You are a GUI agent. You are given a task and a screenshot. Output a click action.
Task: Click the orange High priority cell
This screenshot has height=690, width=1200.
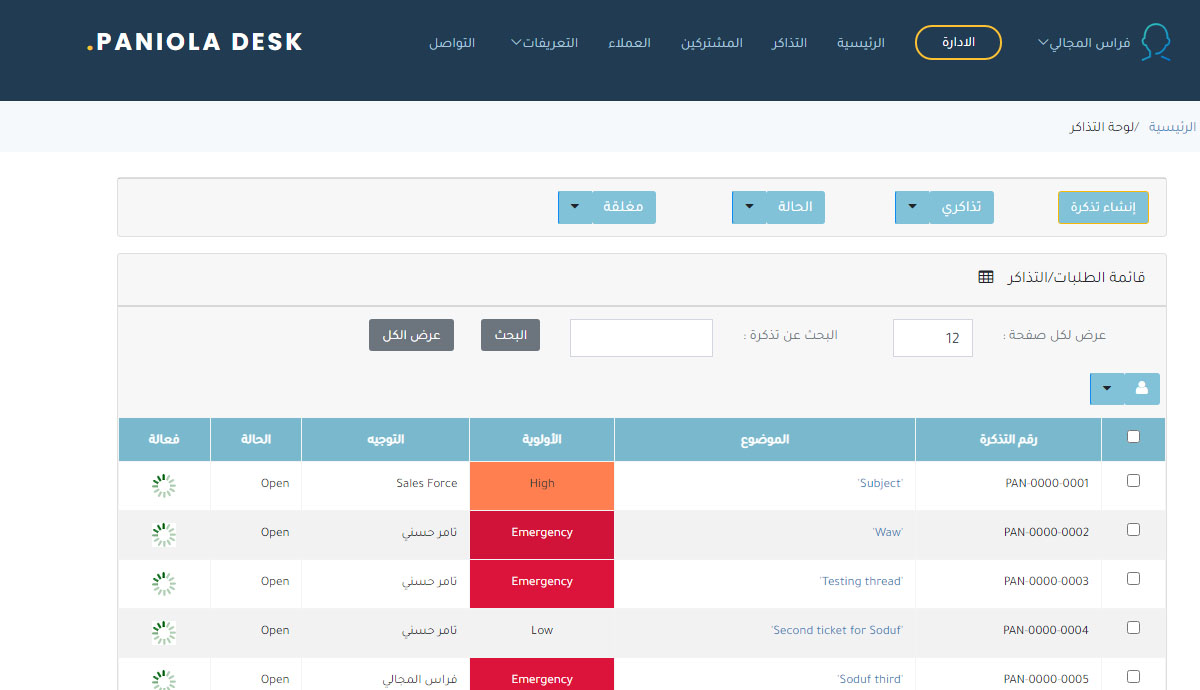(542, 484)
